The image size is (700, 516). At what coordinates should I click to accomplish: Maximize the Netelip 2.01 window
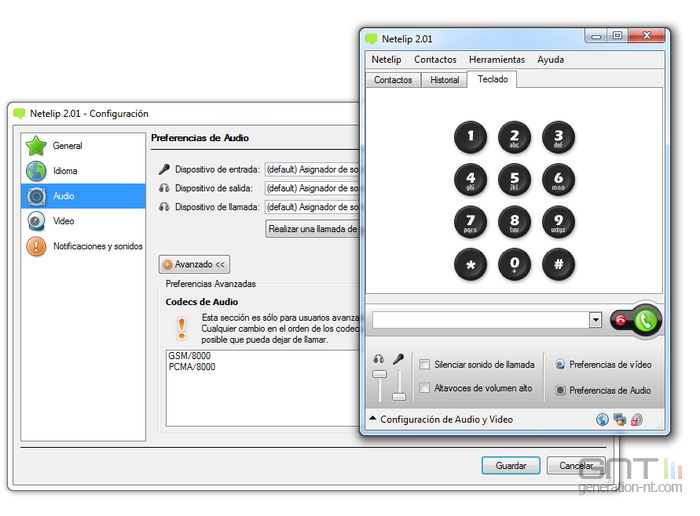617,36
